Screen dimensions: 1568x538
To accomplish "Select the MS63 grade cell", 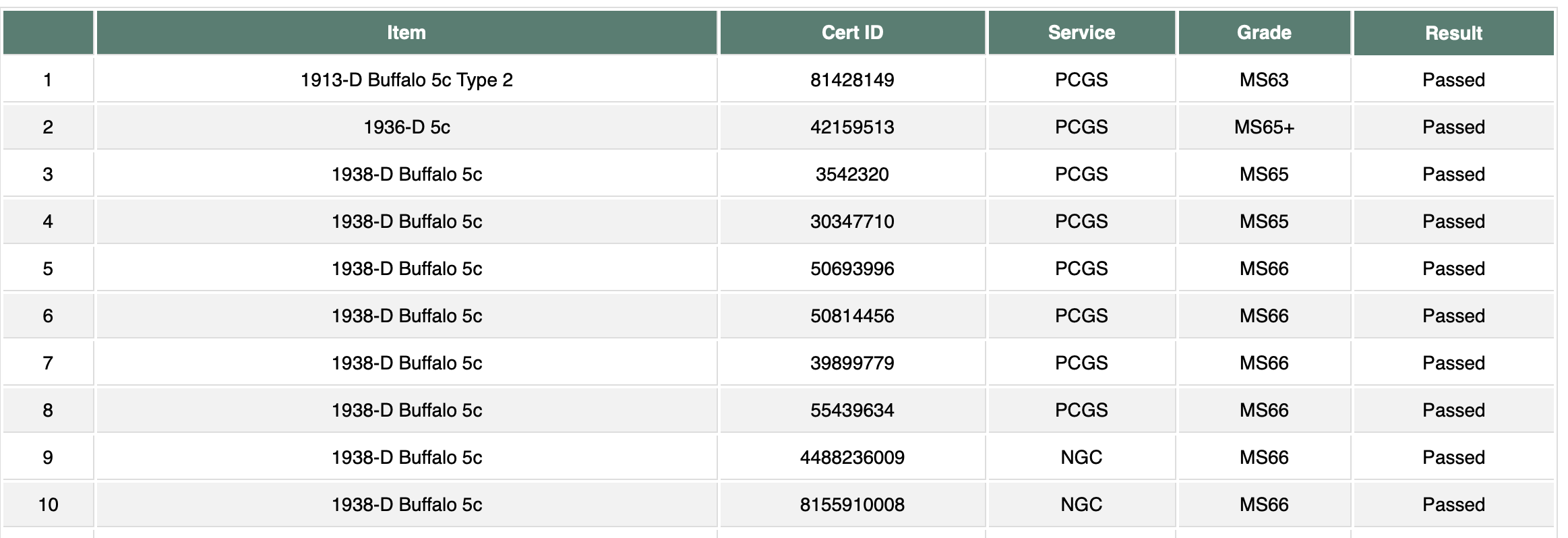I will tap(1264, 80).
